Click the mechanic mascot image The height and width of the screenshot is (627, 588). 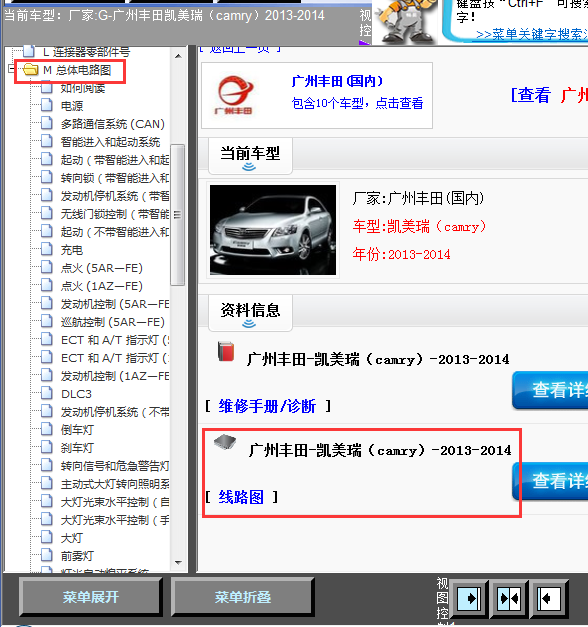(x=405, y=21)
